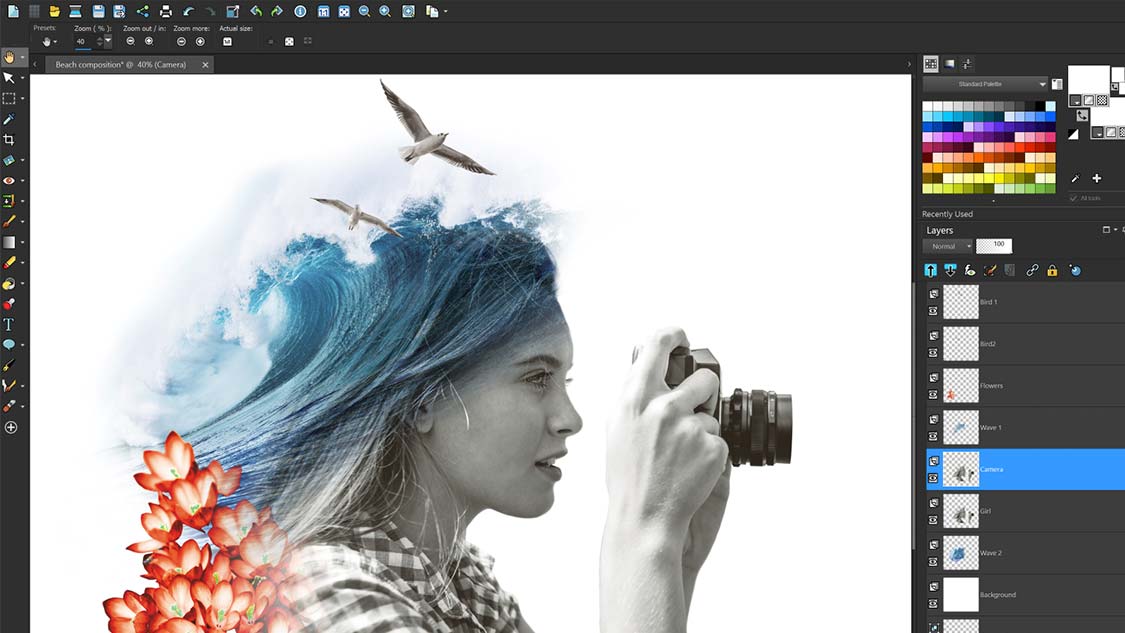Image resolution: width=1125 pixels, height=633 pixels.
Task: Click the Link layers icon in Layers panel
Action: click(1032, 270)
